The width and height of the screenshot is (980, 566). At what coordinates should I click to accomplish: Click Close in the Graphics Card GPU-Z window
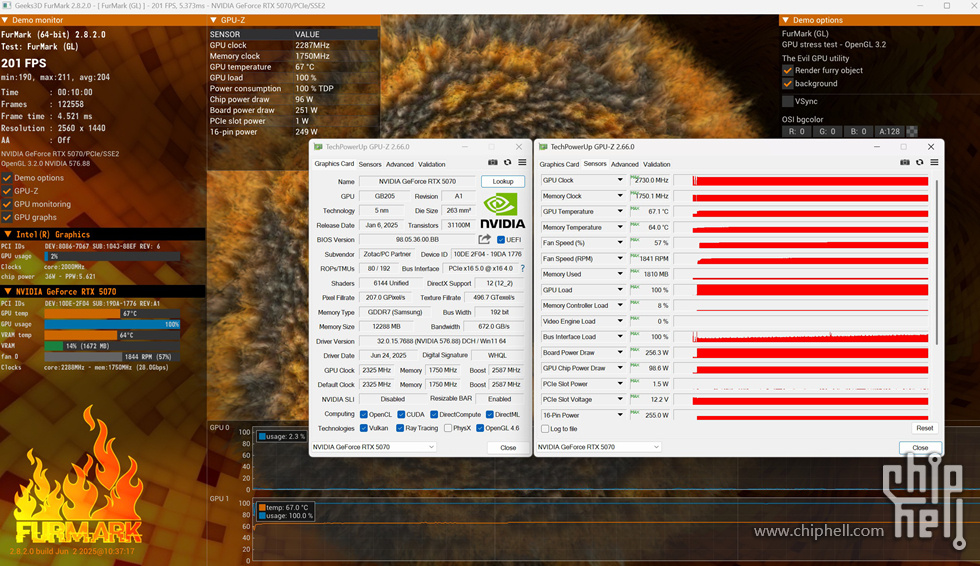(x=508, y=447)
